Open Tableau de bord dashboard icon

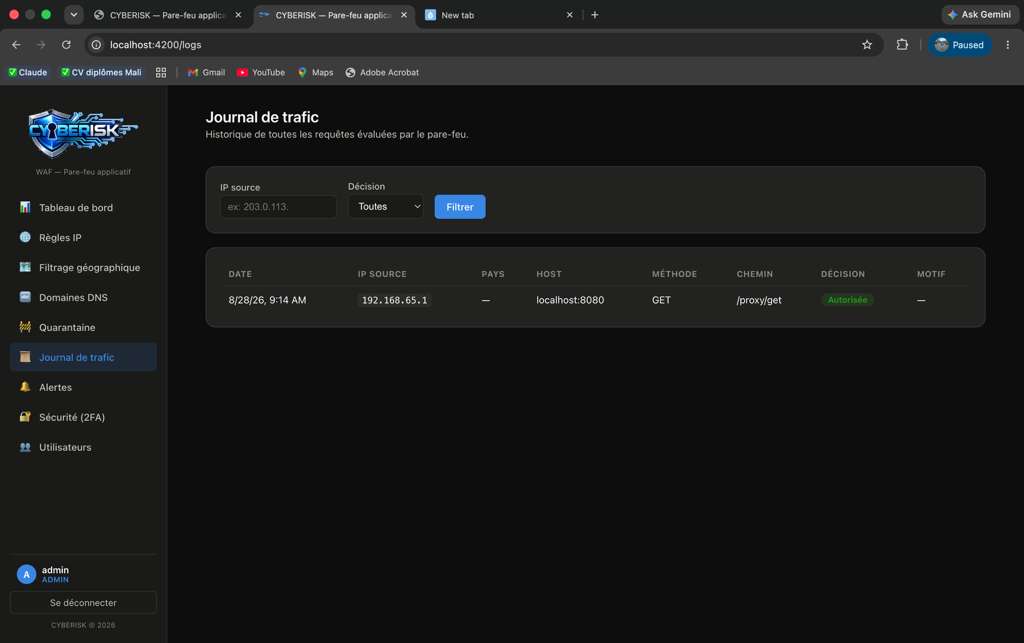(x=25, y=208)
